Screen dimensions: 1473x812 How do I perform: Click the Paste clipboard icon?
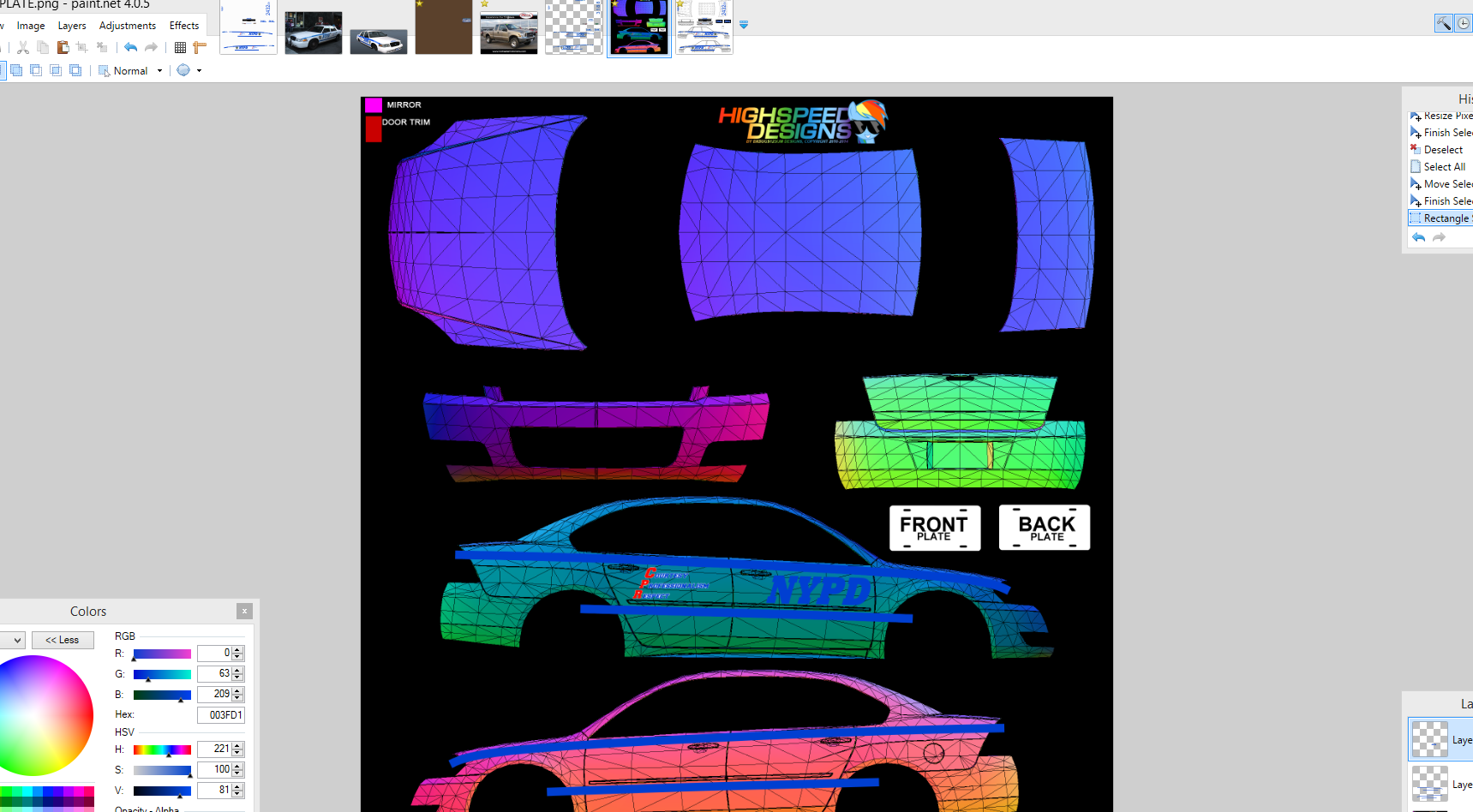click(x=63, y=48)
